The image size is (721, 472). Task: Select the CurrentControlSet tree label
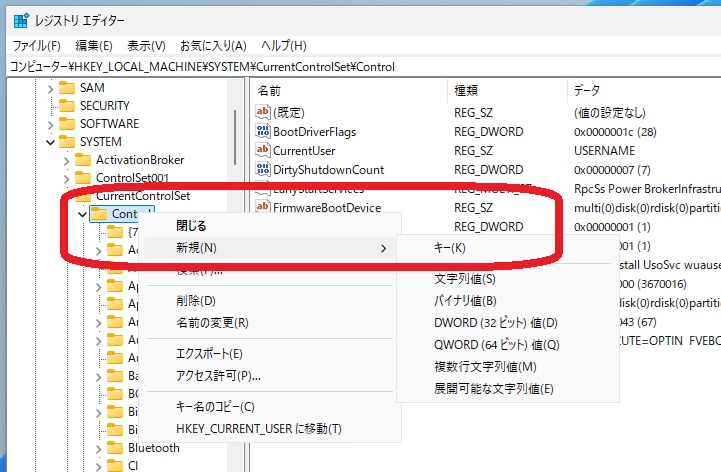pos(143,196)
